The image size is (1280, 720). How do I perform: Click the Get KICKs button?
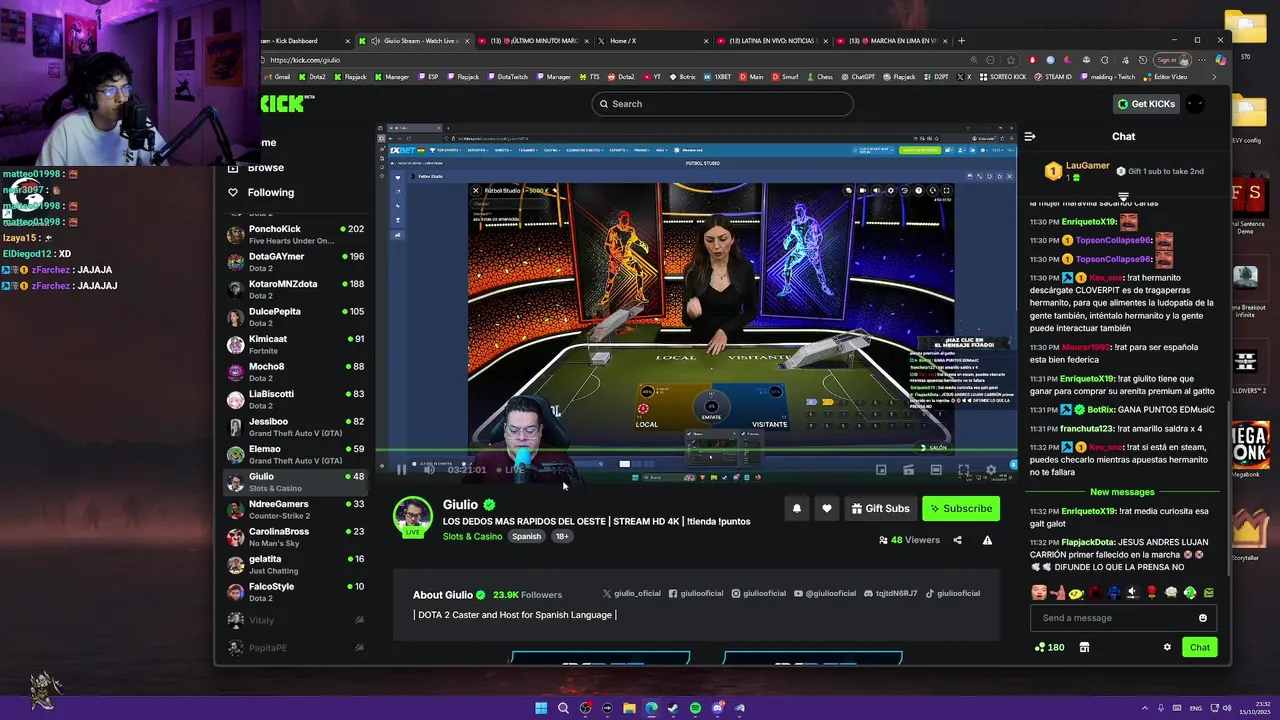point(1146,104)
